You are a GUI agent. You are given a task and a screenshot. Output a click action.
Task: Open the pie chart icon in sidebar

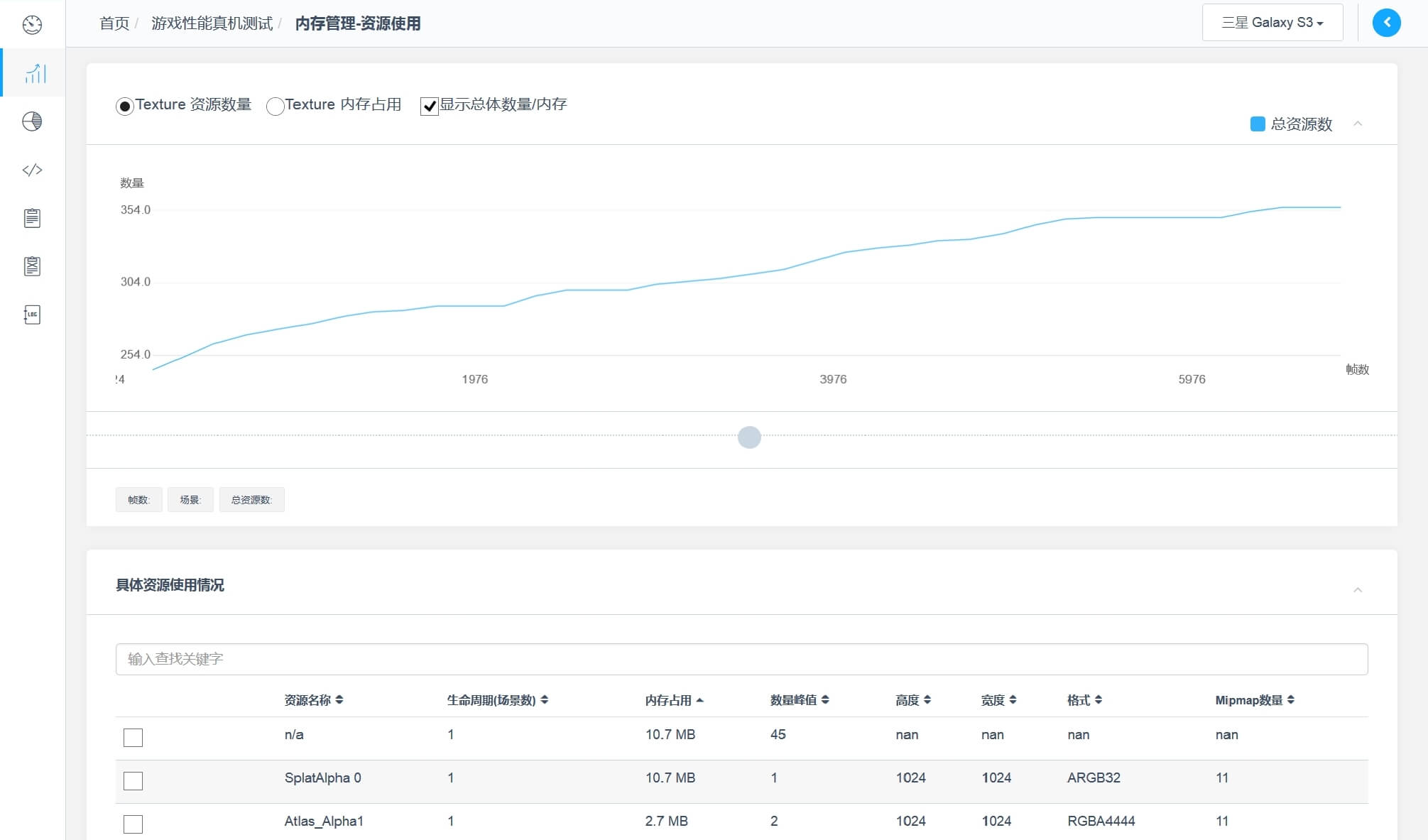32,121
